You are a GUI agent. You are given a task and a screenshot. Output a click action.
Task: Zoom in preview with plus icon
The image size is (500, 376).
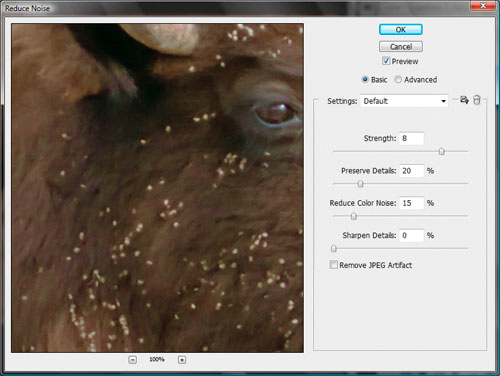pos(182,360)
